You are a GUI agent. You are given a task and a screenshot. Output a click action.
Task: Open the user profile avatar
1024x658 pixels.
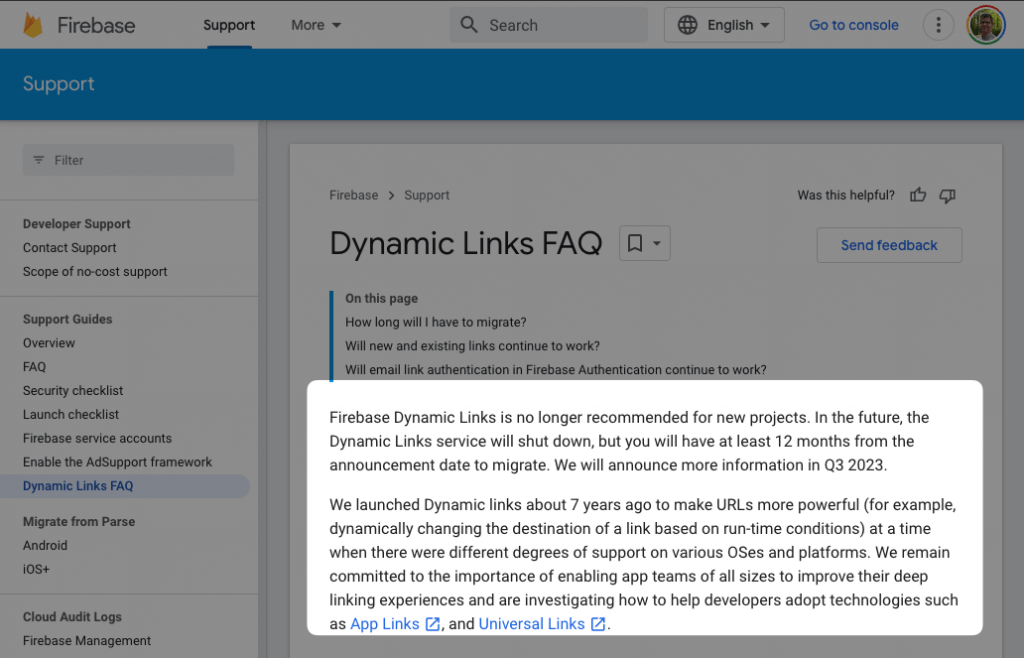click(986, 25)
